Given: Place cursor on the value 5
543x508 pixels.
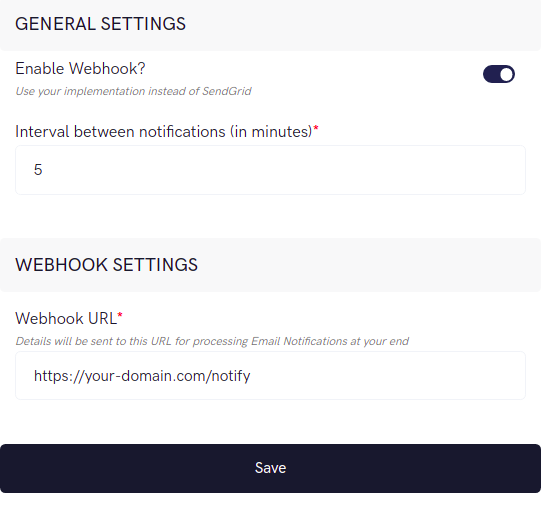Looking at the screenshot, I should (x=38, y=170).
